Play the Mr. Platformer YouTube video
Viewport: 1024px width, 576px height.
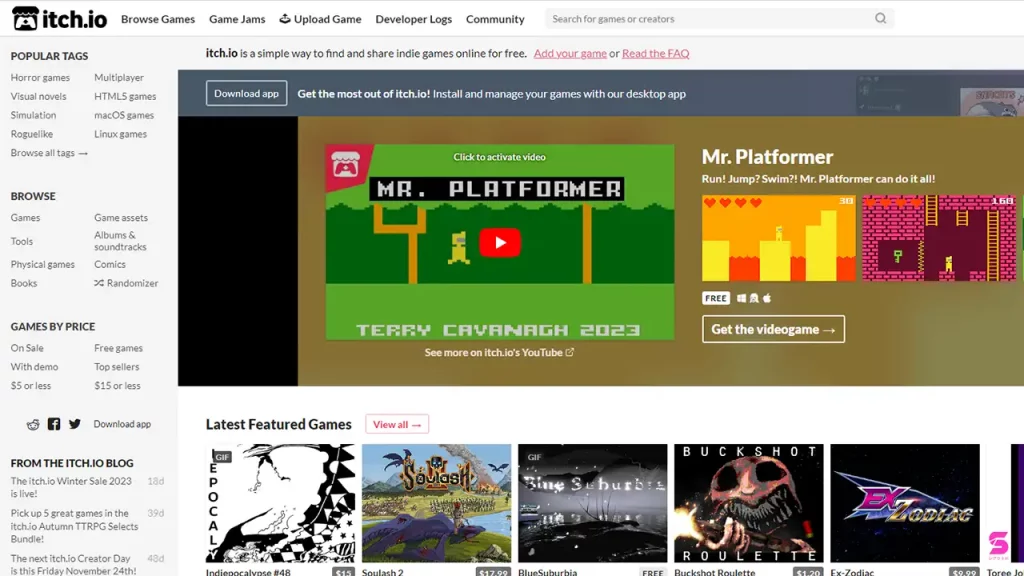pyautogui.click(x=500, y=242)
